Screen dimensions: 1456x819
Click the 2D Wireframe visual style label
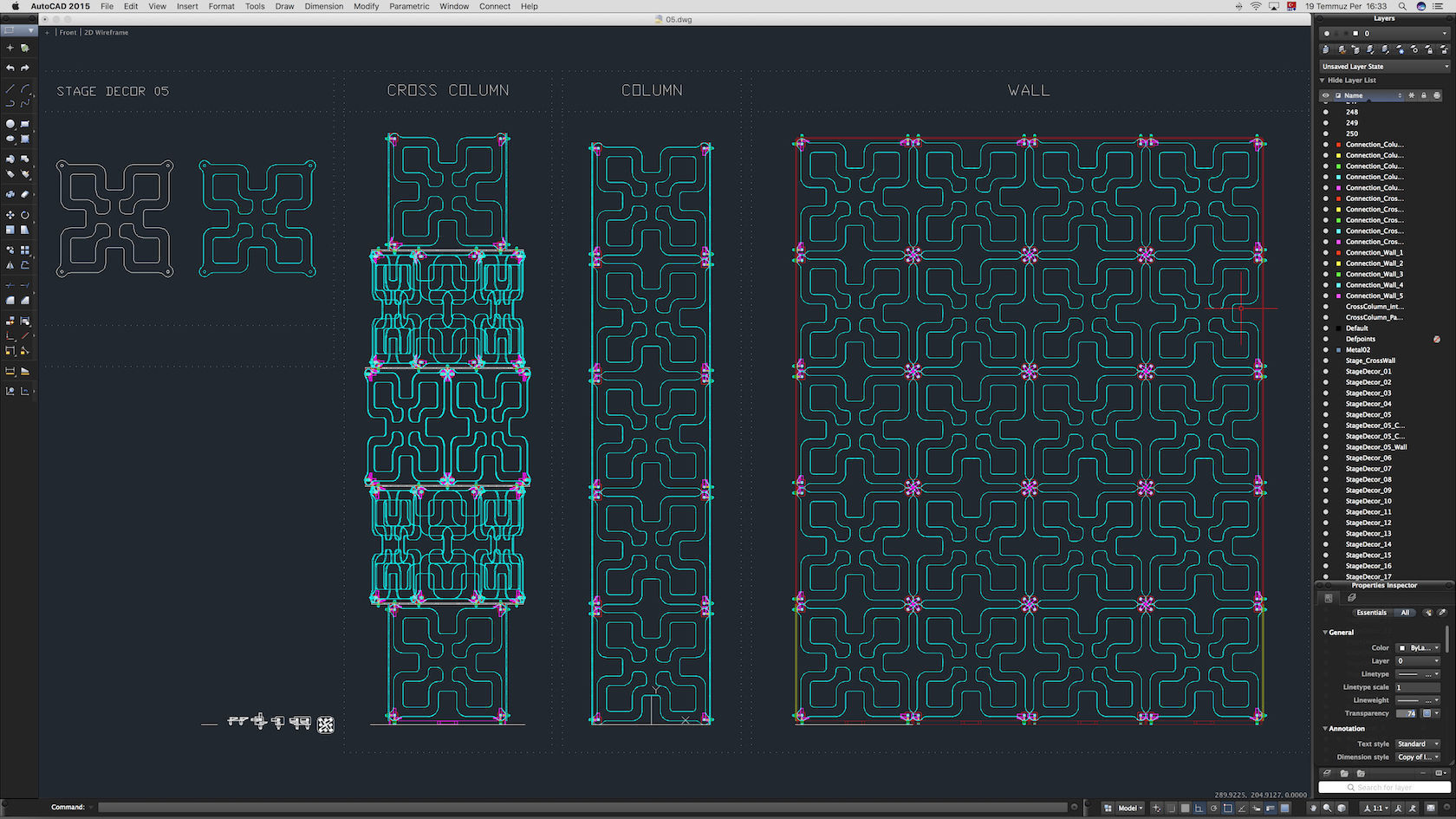[x=107, y=32]
